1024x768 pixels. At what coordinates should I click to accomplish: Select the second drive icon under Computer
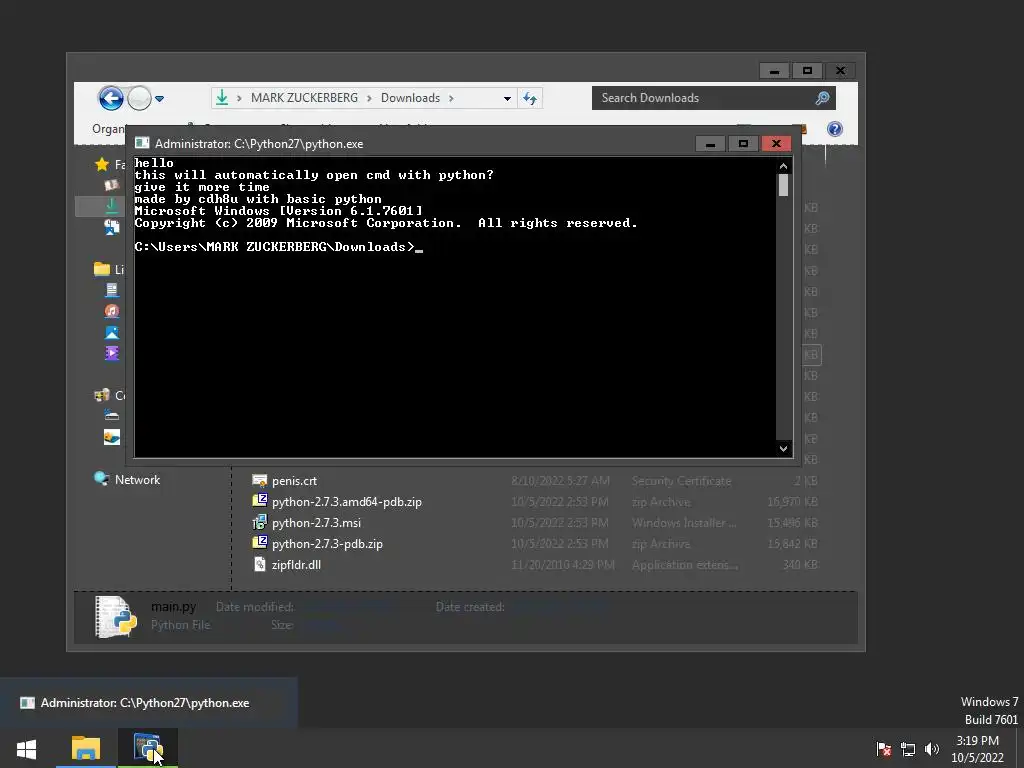(112, 437)
